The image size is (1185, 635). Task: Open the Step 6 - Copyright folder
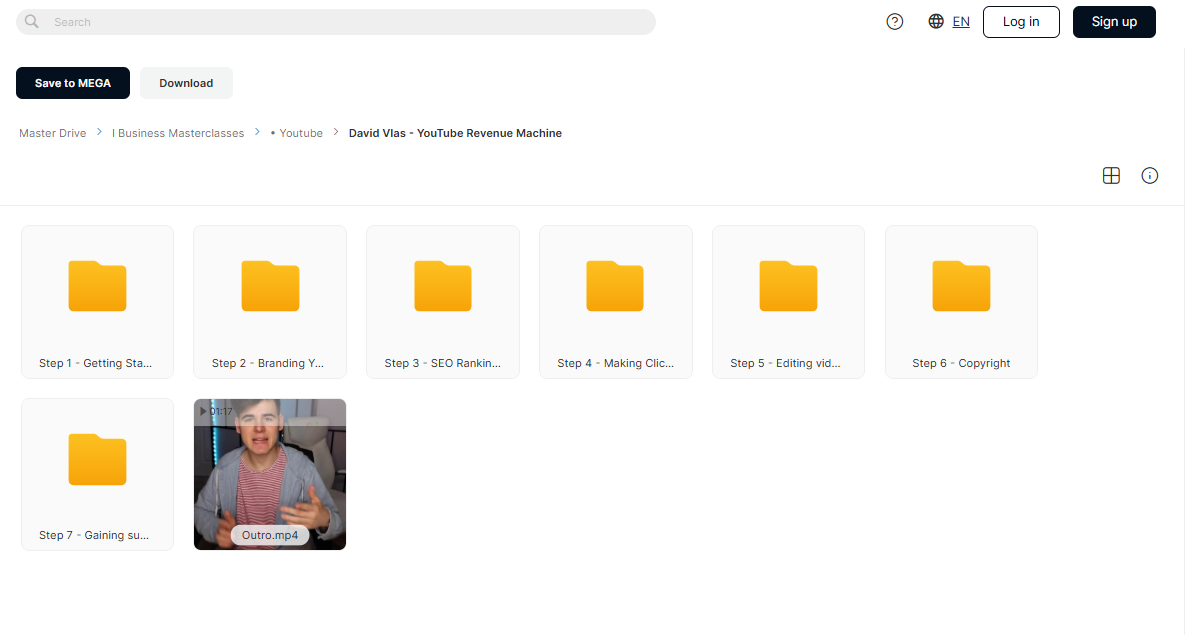coord(961,302)
